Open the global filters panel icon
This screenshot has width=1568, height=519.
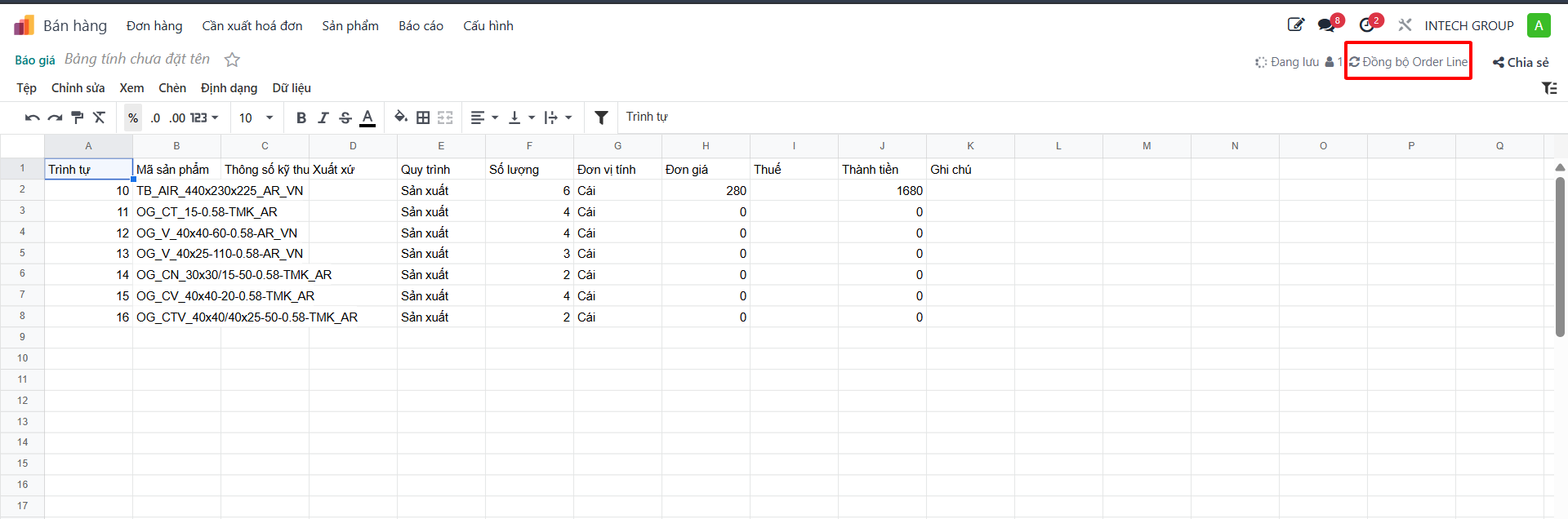coord(1549,88)
